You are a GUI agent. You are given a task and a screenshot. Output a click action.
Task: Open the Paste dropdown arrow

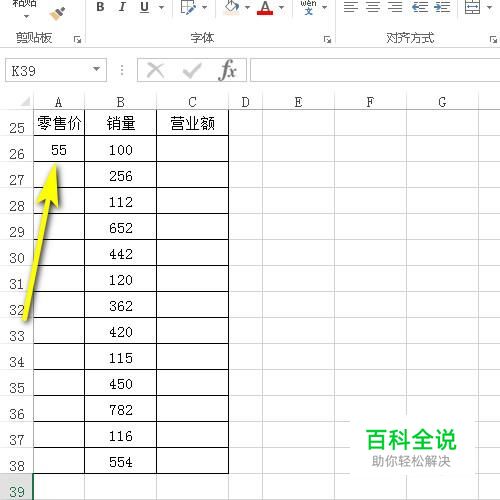click(26, 16)
